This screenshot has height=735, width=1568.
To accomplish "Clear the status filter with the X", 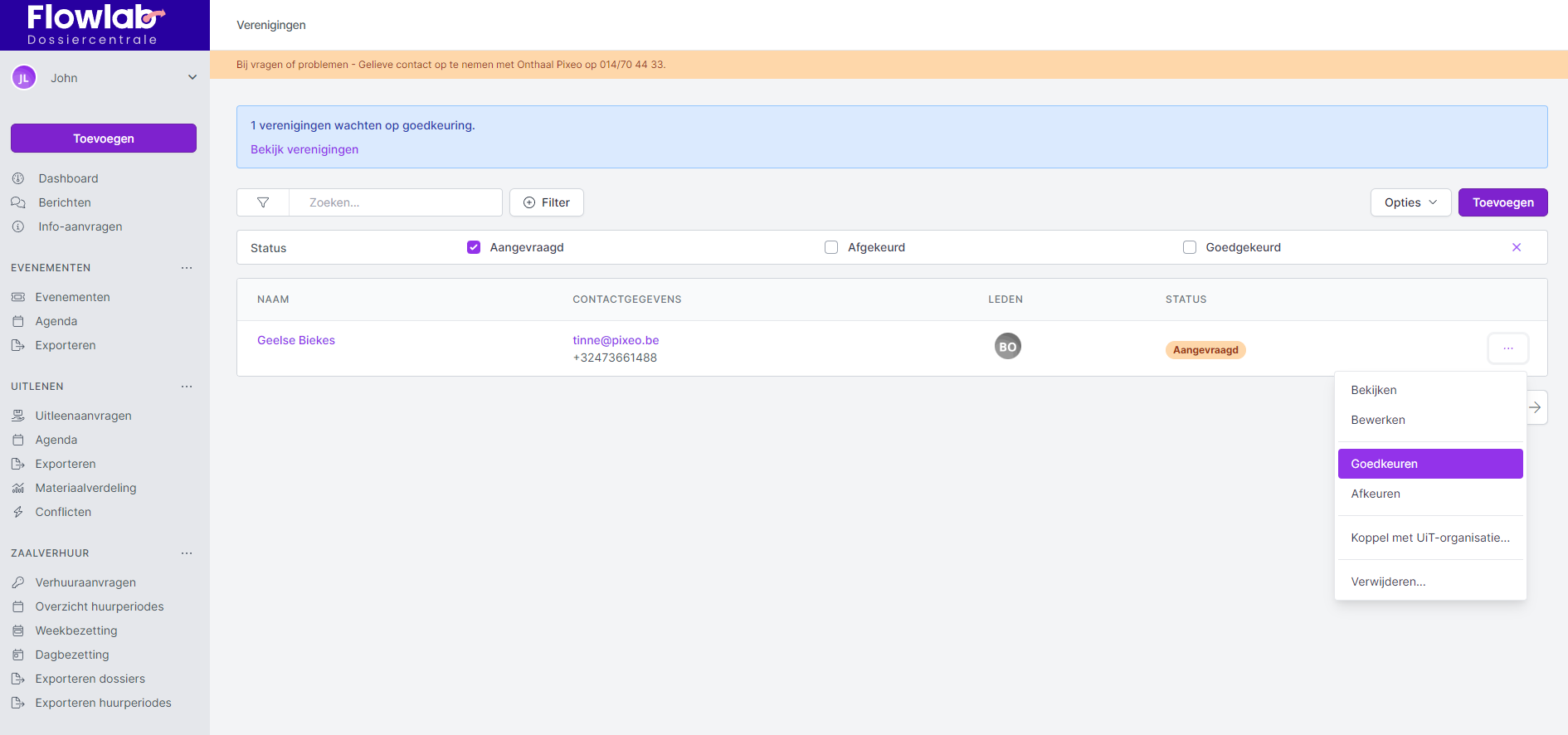I will 1516,247.
